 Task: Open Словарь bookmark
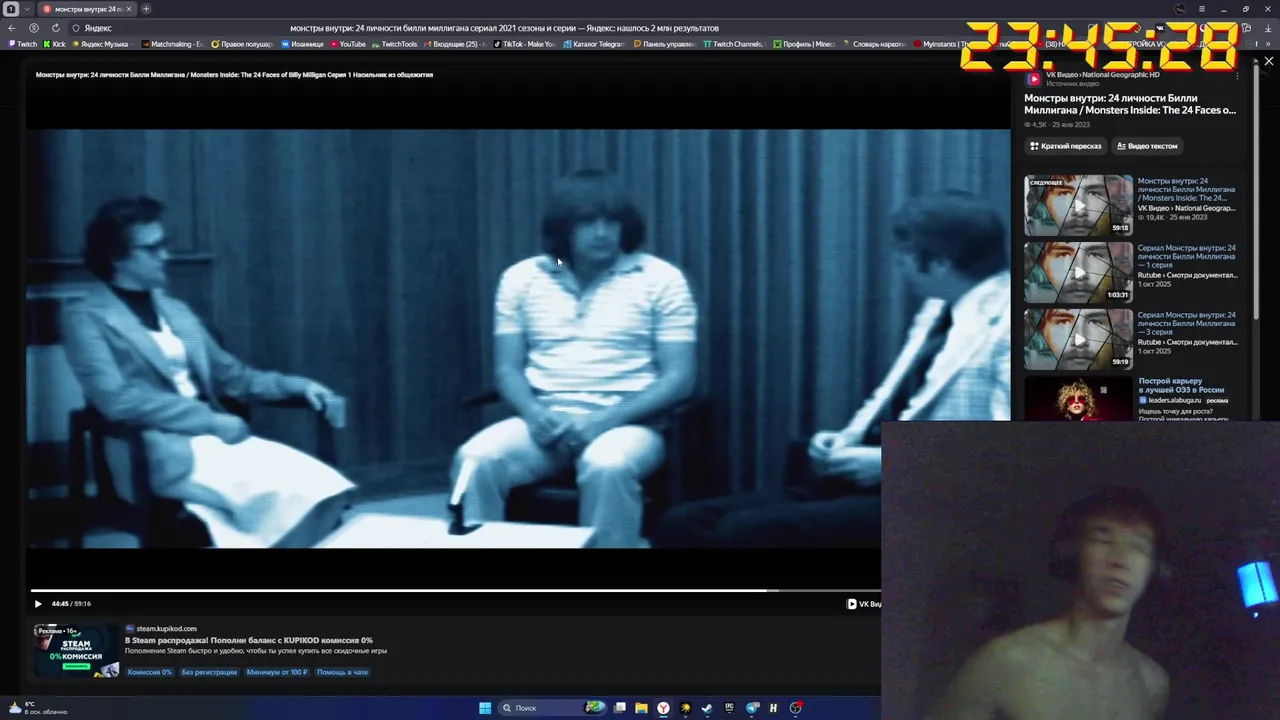click(x=875, y=44)
